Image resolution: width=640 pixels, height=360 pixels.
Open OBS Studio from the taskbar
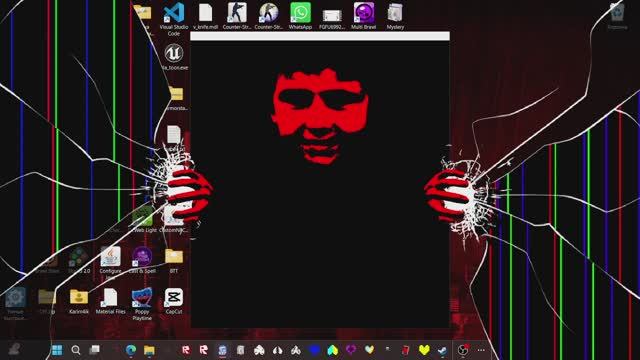point(462,350)
